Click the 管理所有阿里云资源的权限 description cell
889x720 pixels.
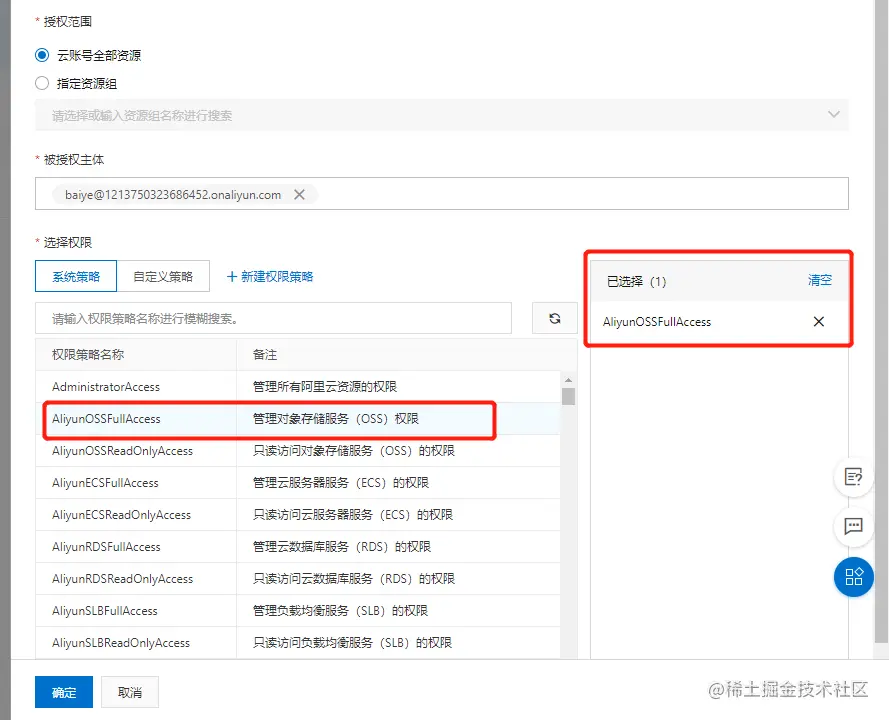pyautogui.click(x=398, y=387)
